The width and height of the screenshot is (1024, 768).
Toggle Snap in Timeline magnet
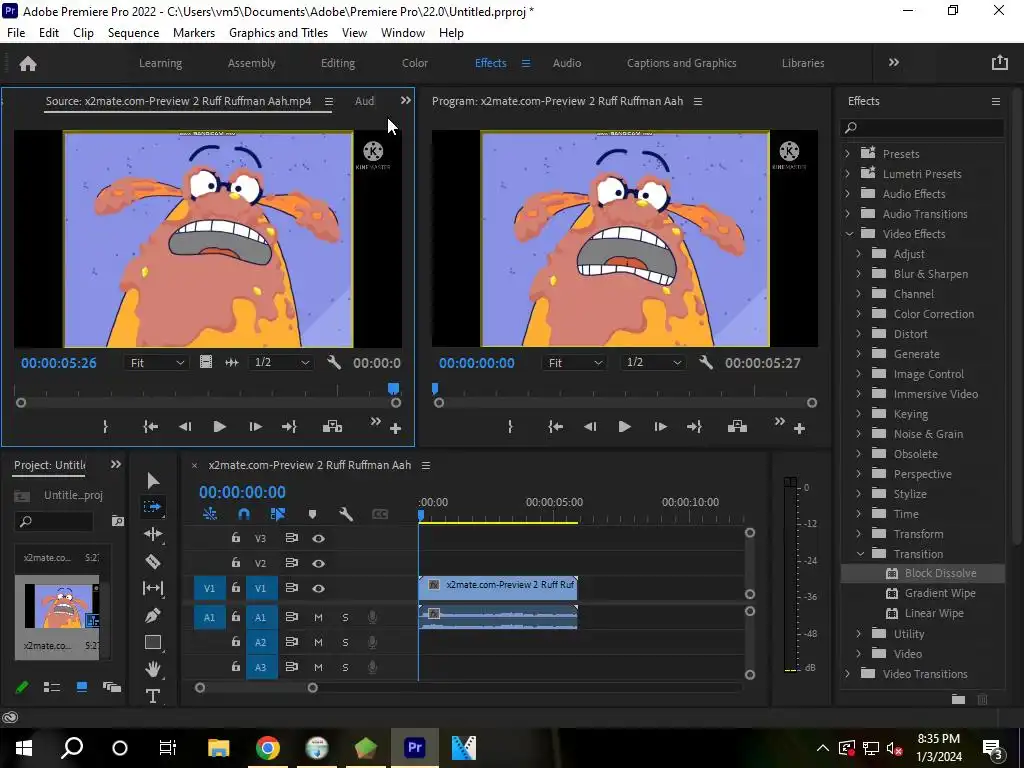(244, 515)
